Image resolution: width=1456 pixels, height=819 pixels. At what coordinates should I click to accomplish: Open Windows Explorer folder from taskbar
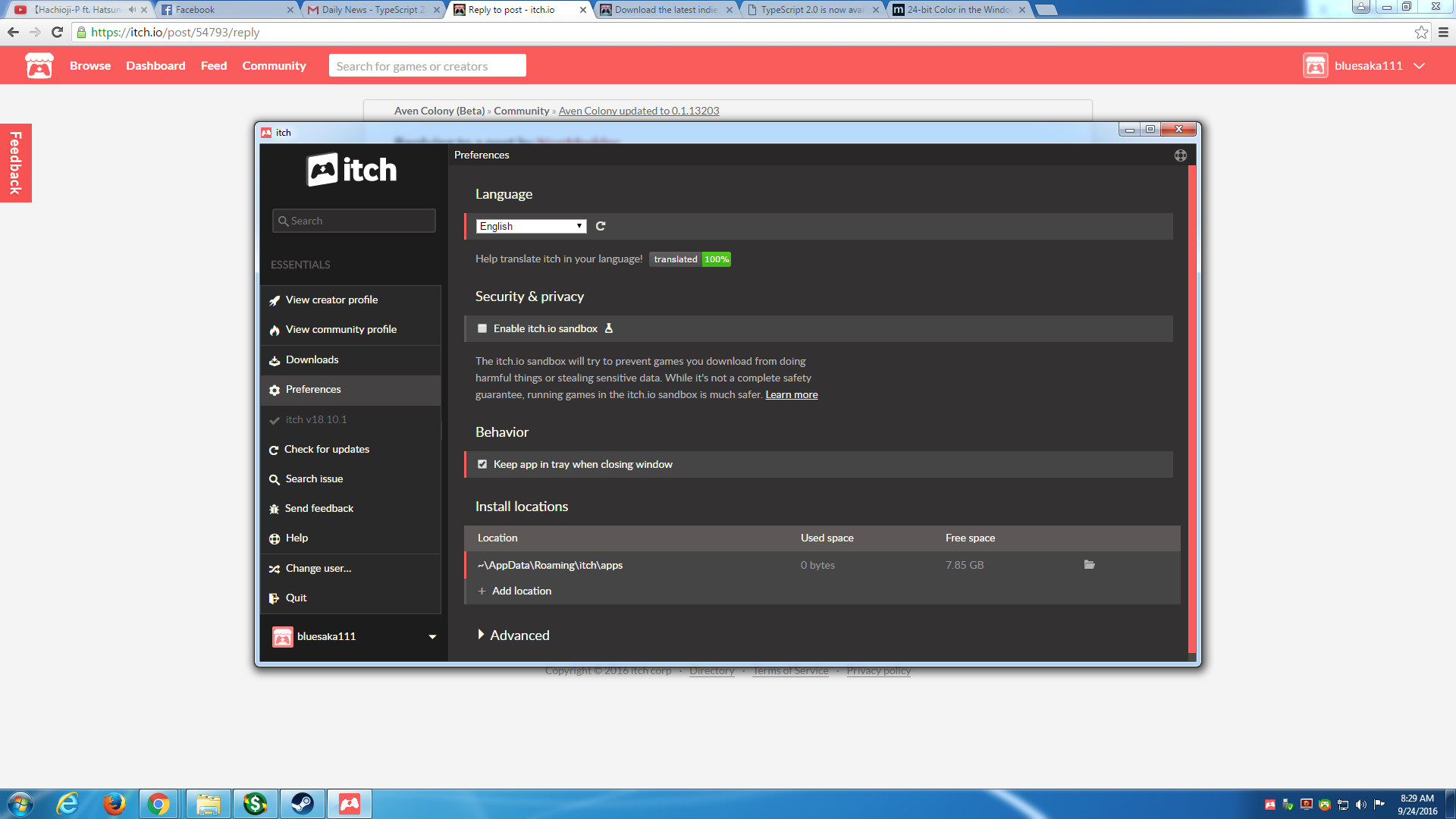[x=209, y=804]
